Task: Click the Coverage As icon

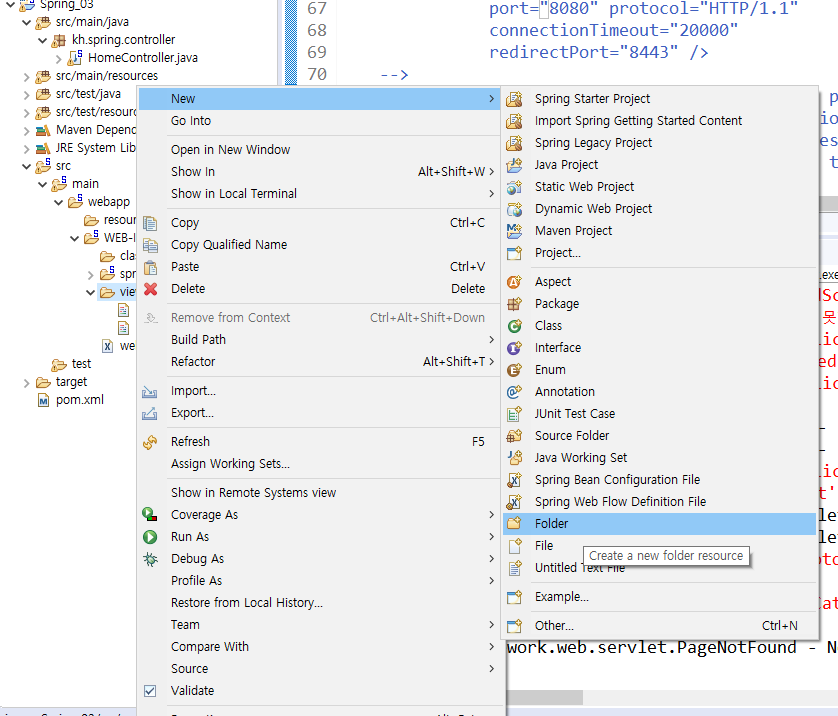Action: coord(150,515)
